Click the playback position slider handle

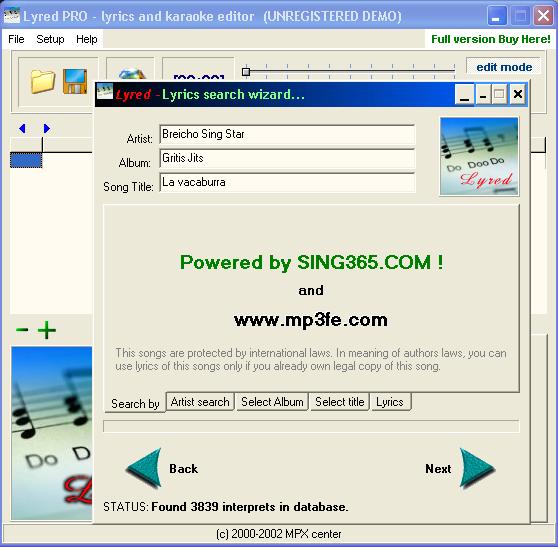pos(246,72)
